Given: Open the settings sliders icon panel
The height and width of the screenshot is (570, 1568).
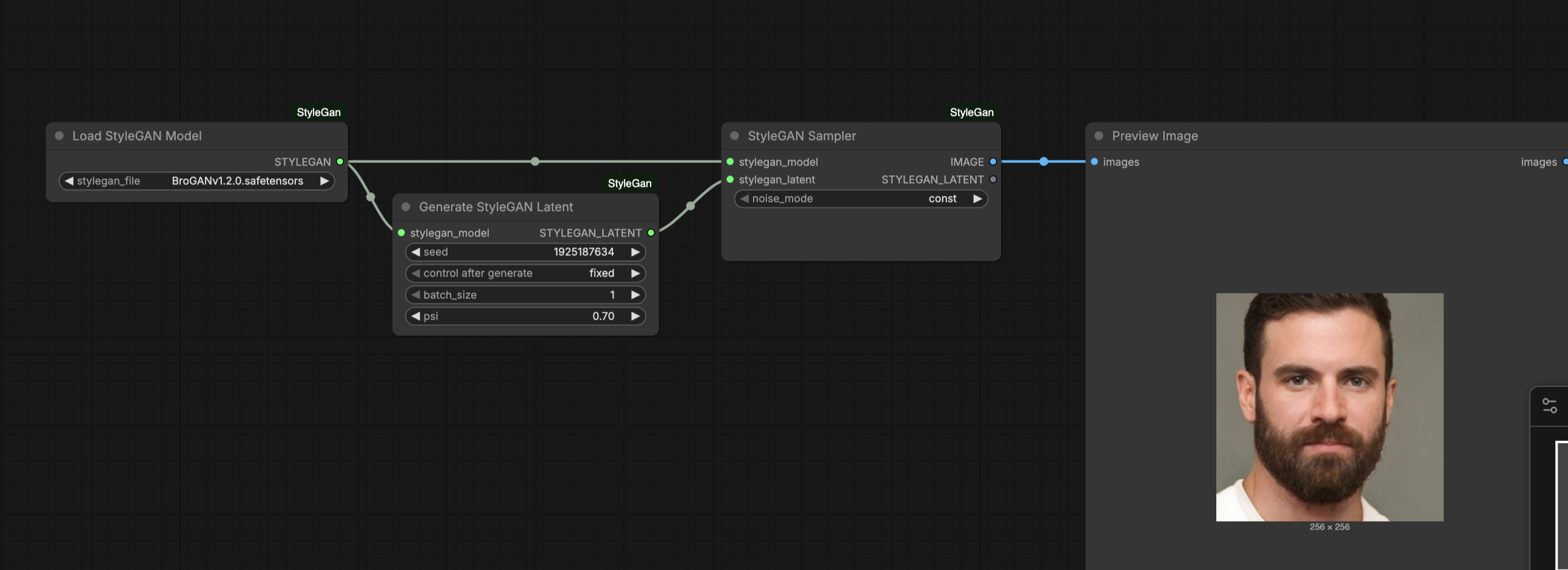Looking at the screenshot, I should point(1549,406).
